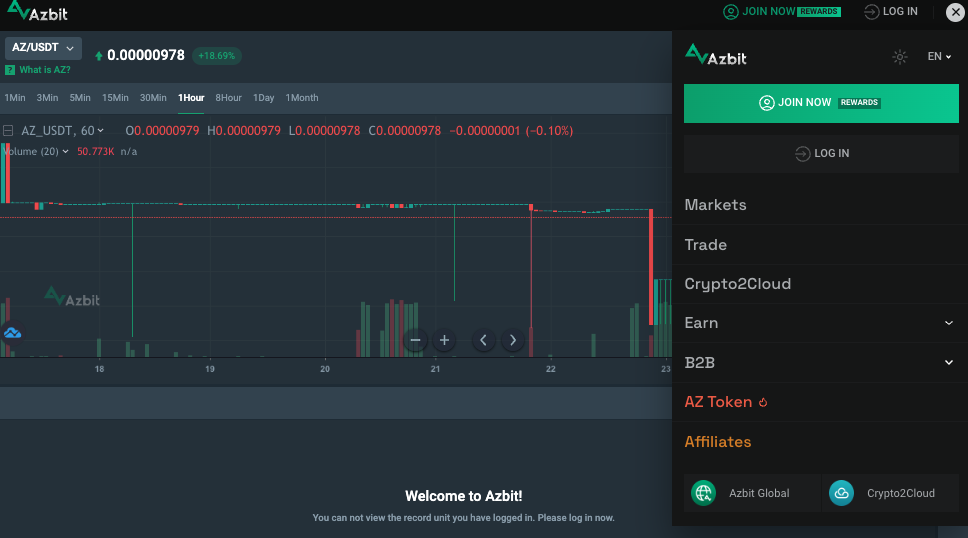Open the EN language dropdown

[x=939, y=57]
